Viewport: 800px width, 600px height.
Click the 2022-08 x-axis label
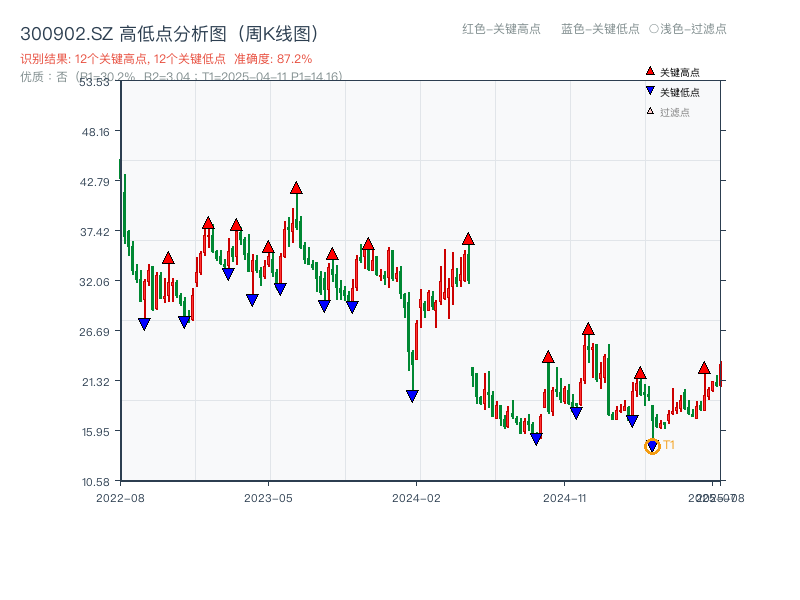[x=120, y=498]
